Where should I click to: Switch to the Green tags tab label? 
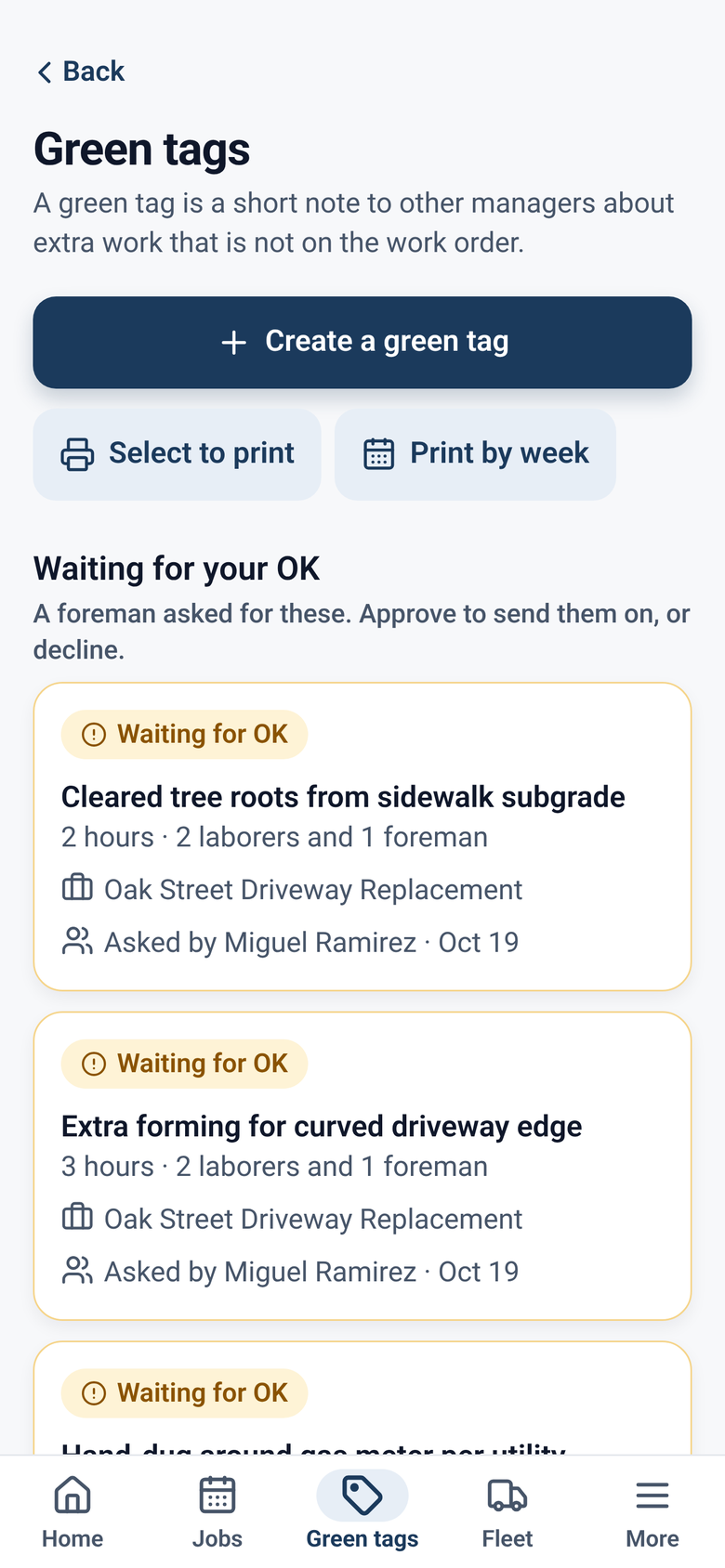[362, 1539]
